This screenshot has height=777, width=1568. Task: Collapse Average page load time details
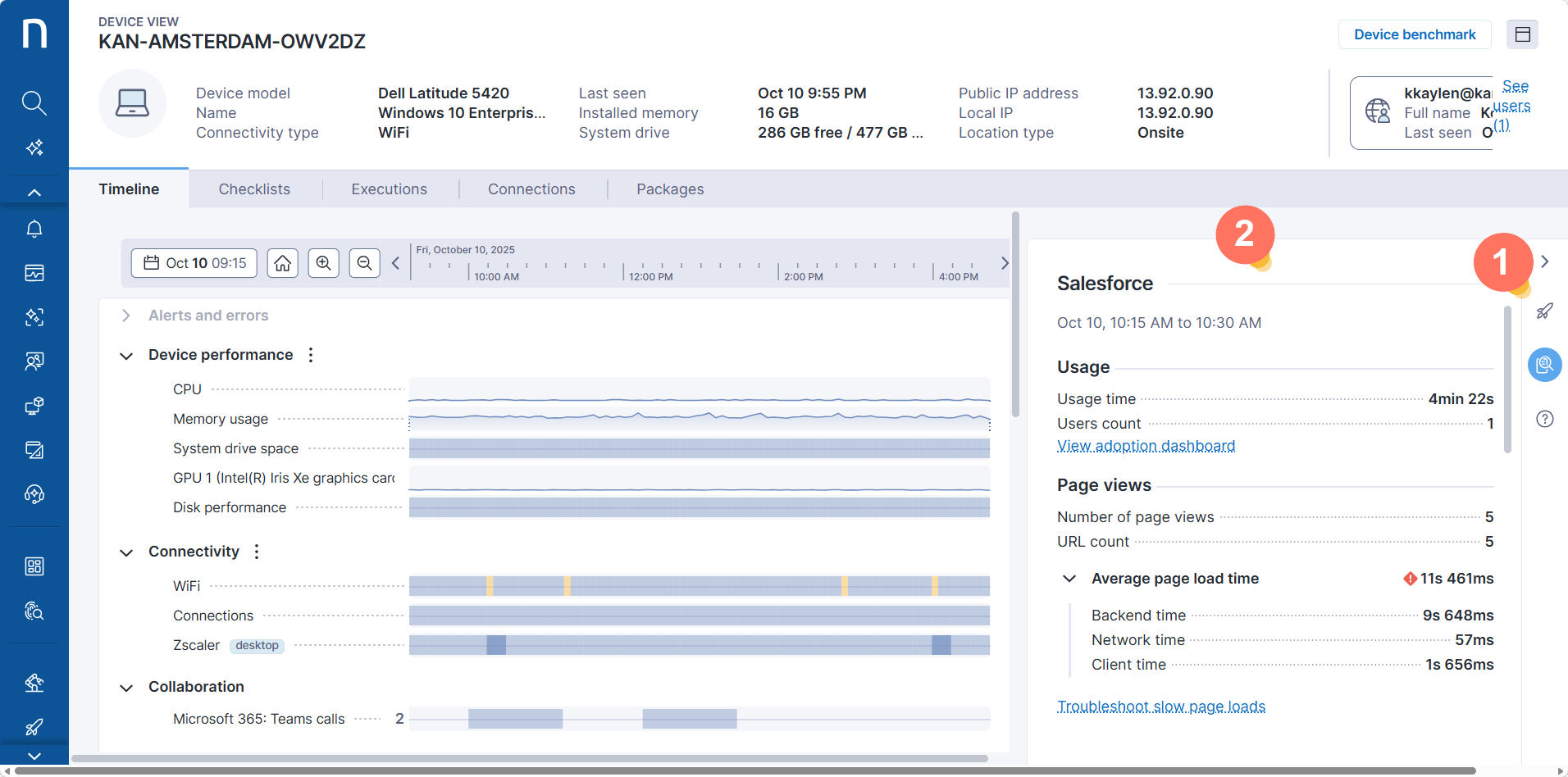pyautogui.click(x=1069, y=579)
